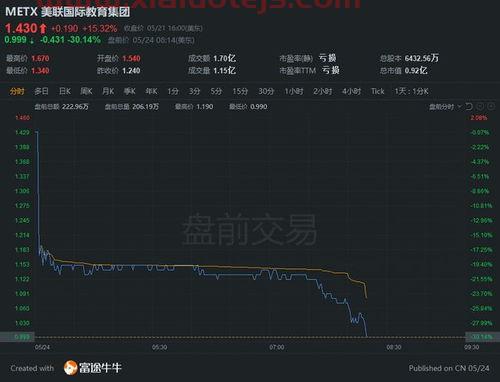Click the -19.40% percentage axis label

(481, 264)
